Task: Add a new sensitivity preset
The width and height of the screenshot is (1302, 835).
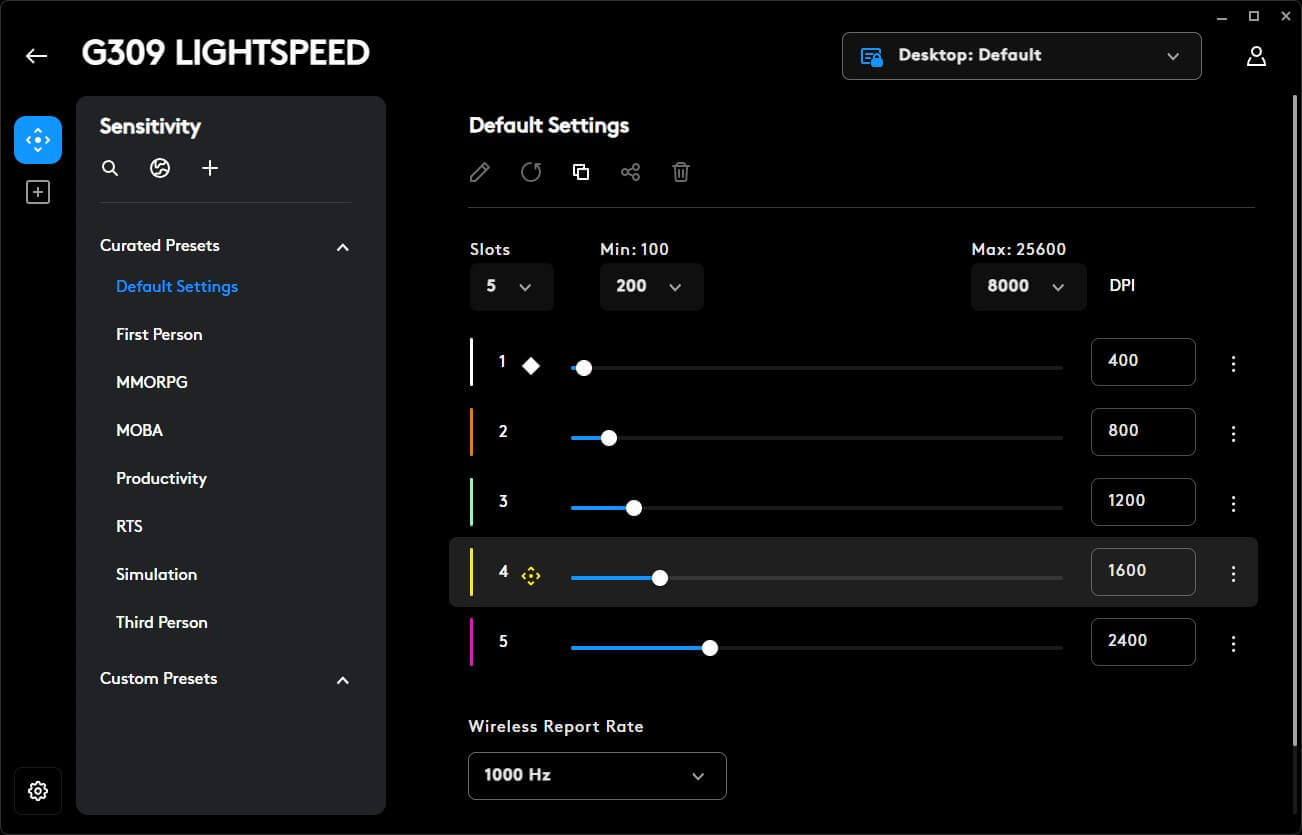Action: pyautogui.click(x=210, y=168)
